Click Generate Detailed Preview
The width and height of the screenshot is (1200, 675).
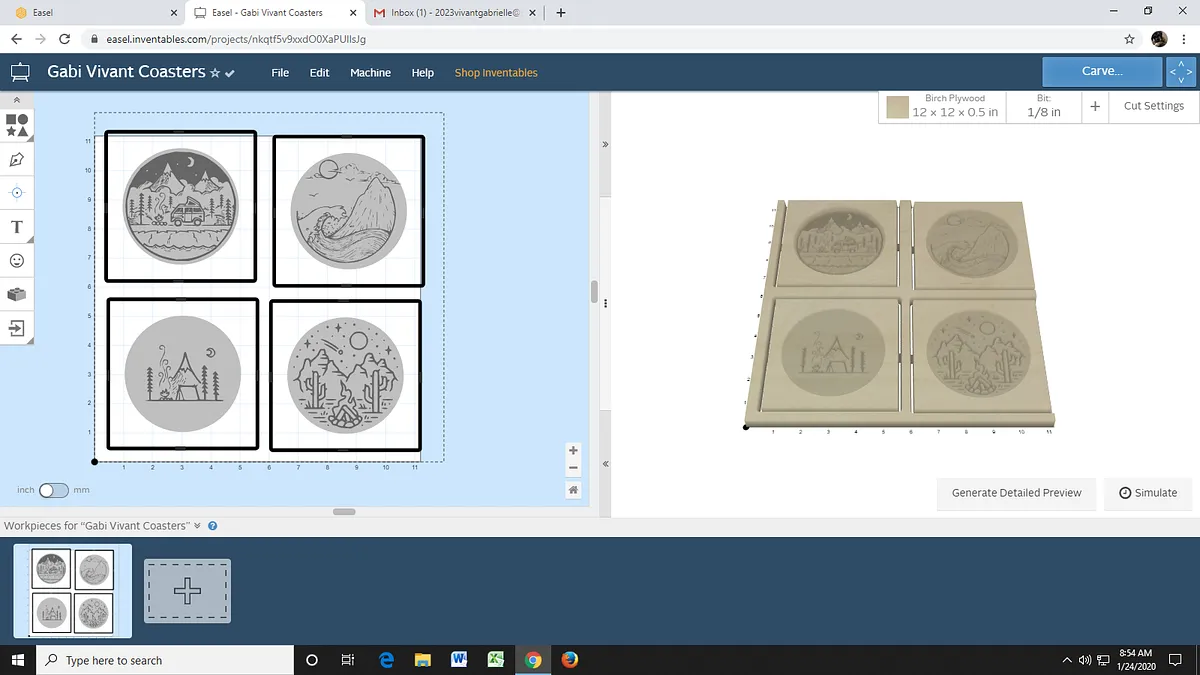point(1016,493)
